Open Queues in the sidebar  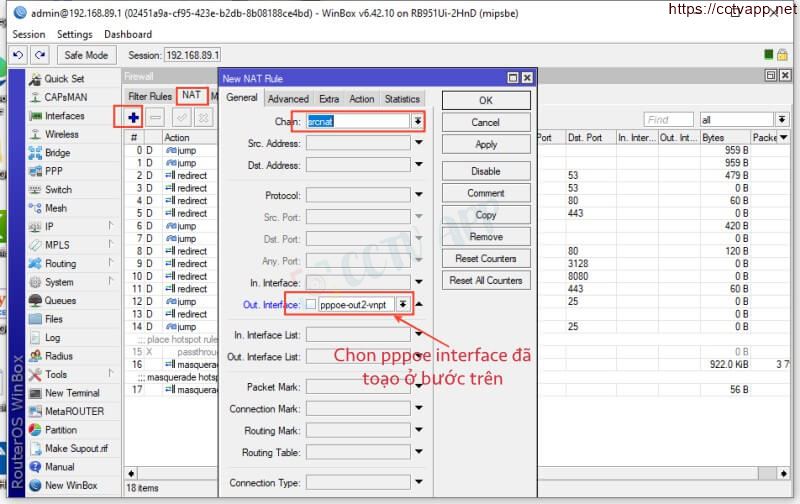pyautogui.click(x=59, y=300)
